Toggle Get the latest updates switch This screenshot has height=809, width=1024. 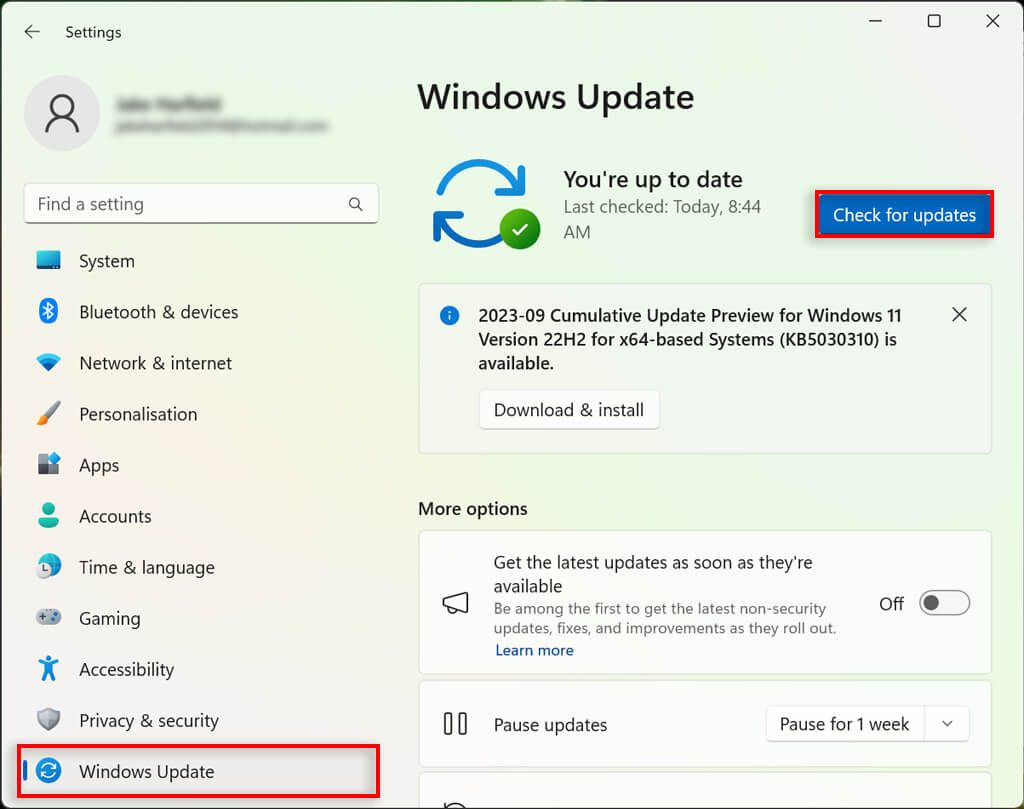tap(944, 603)
